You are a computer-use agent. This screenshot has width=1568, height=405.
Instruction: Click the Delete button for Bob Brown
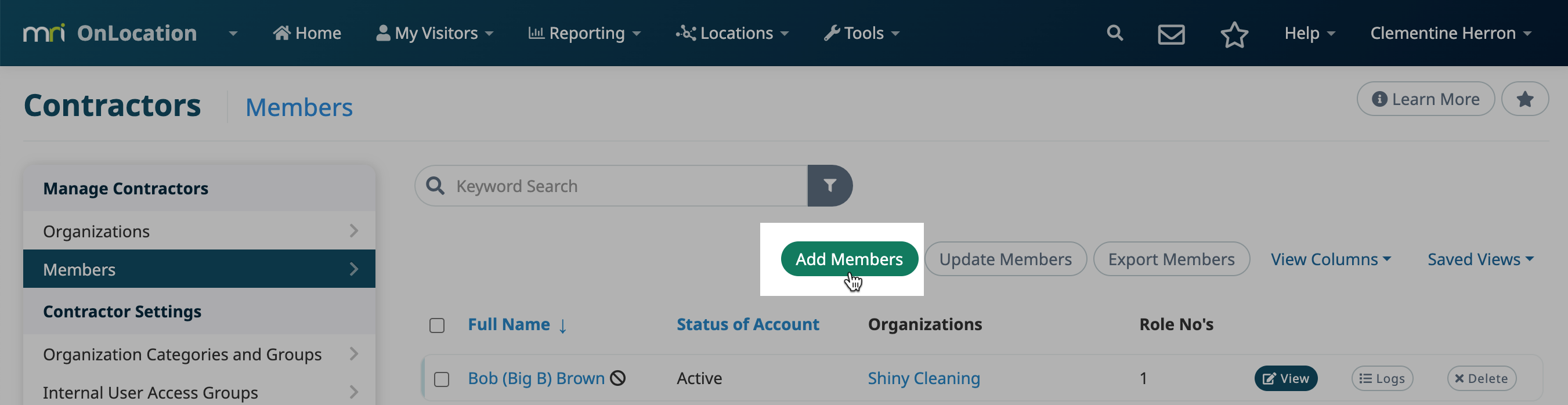[x=1481, y=378]
